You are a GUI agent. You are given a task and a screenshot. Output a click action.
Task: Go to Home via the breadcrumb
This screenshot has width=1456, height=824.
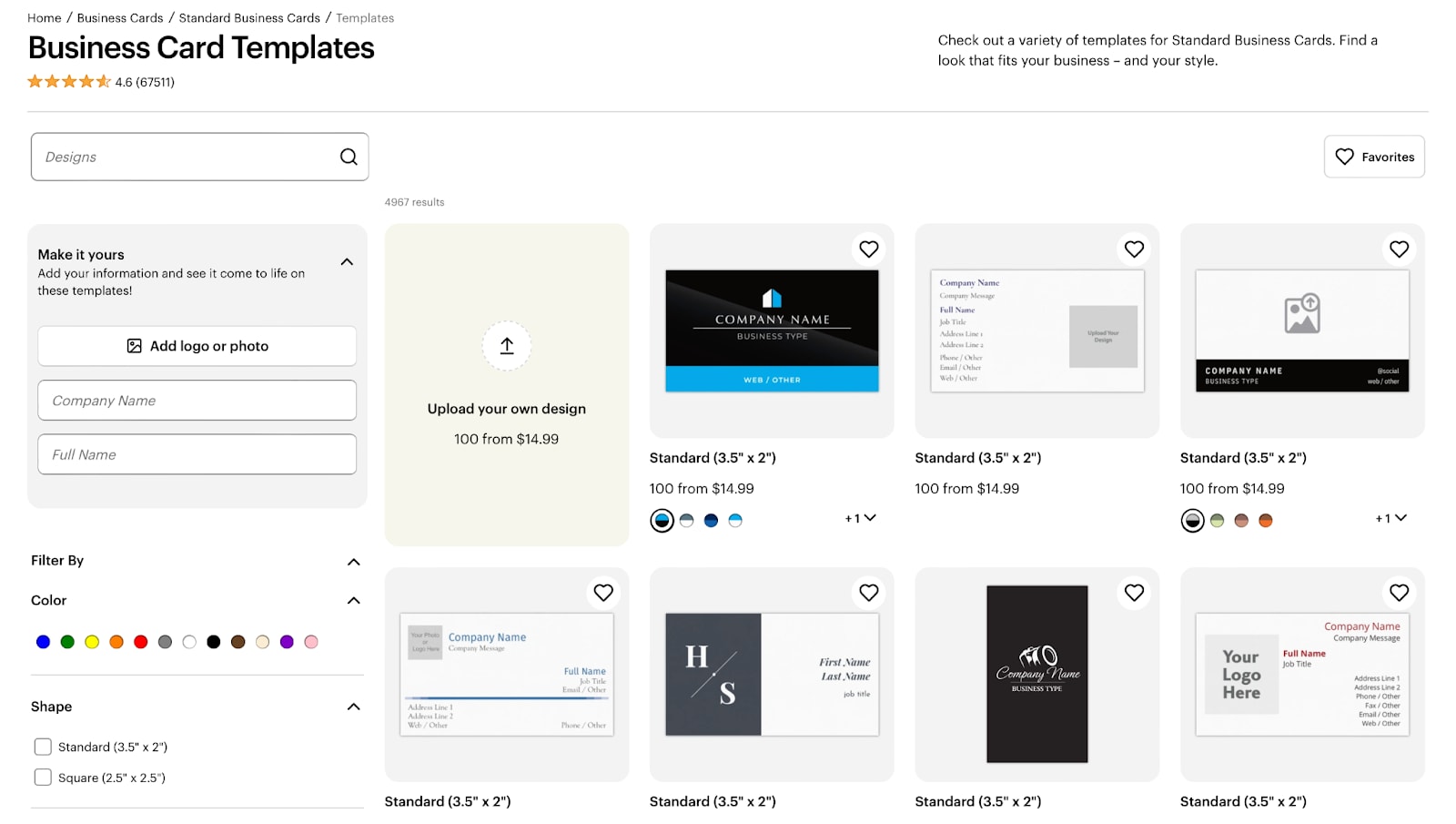tap(44, 17)
